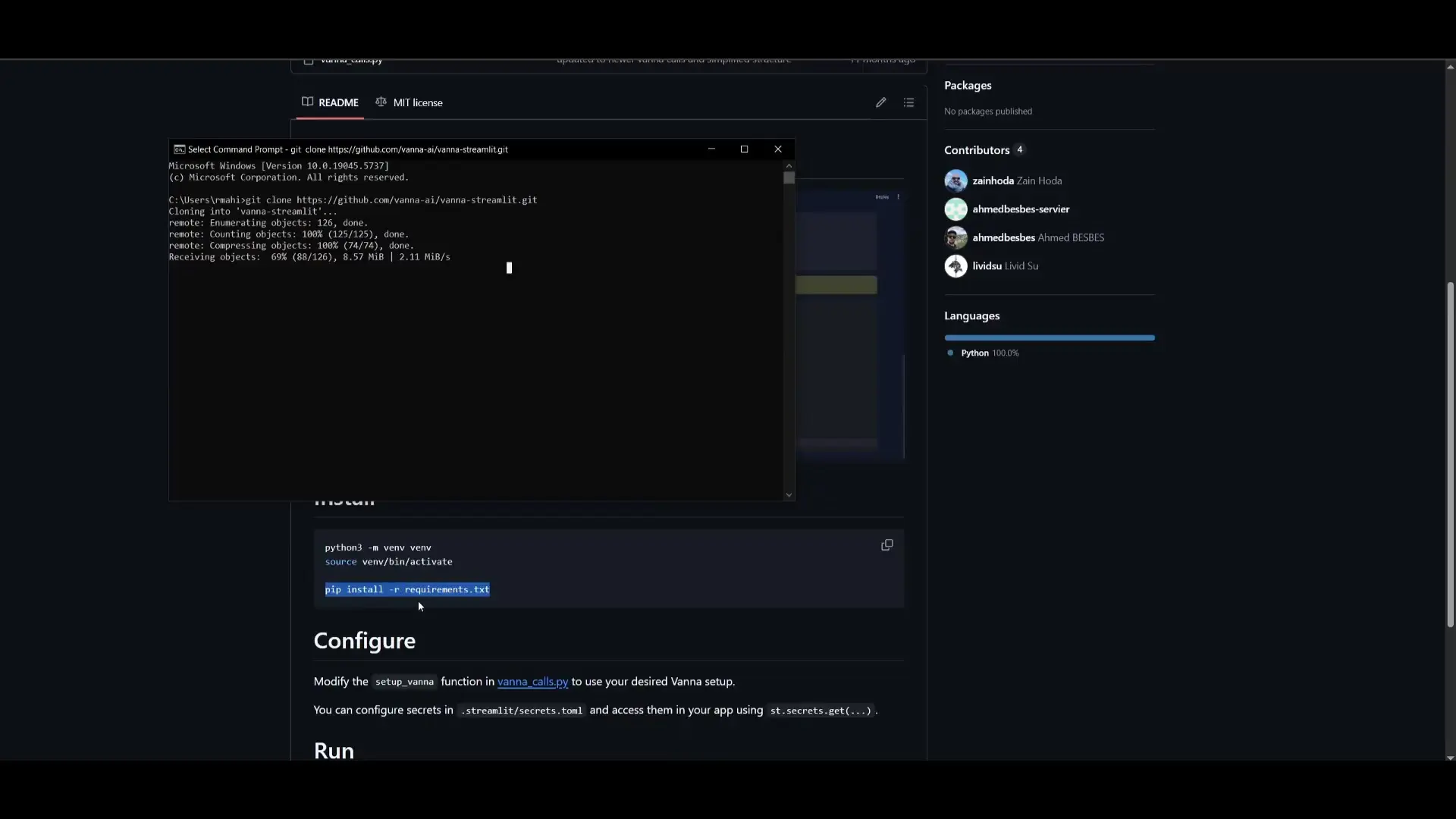Click the 'setup_vanna' inline code

click(404, 682)
